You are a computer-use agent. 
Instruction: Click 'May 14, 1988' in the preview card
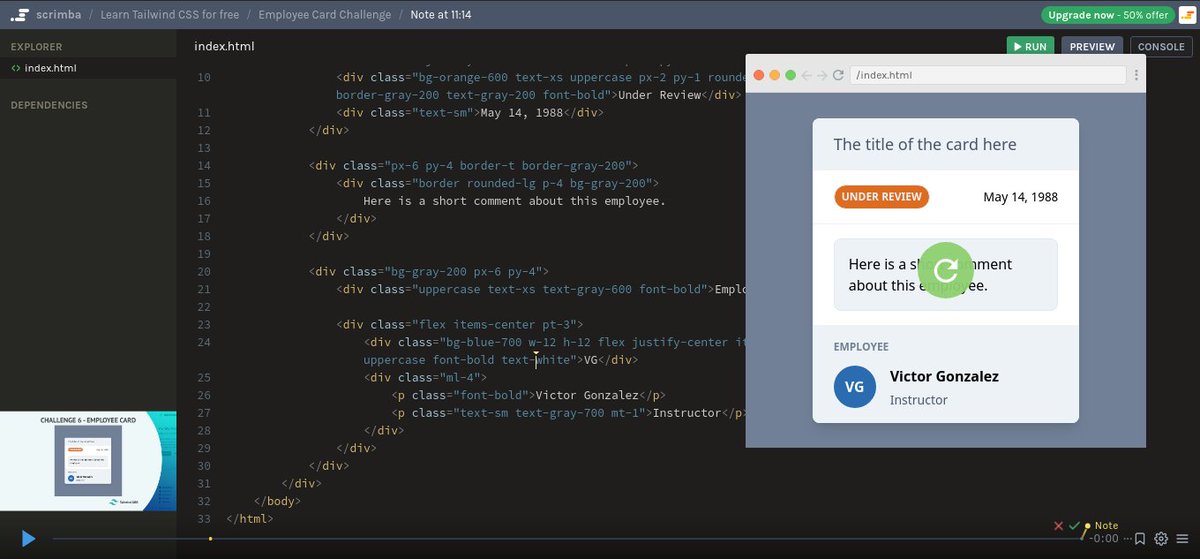coord(1020,197)
